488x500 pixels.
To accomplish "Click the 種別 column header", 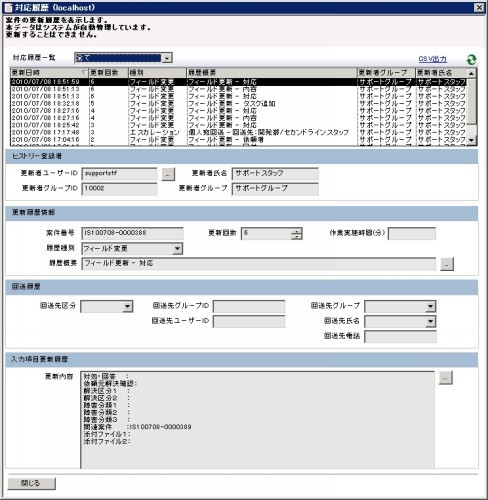I will coord(157,73).
